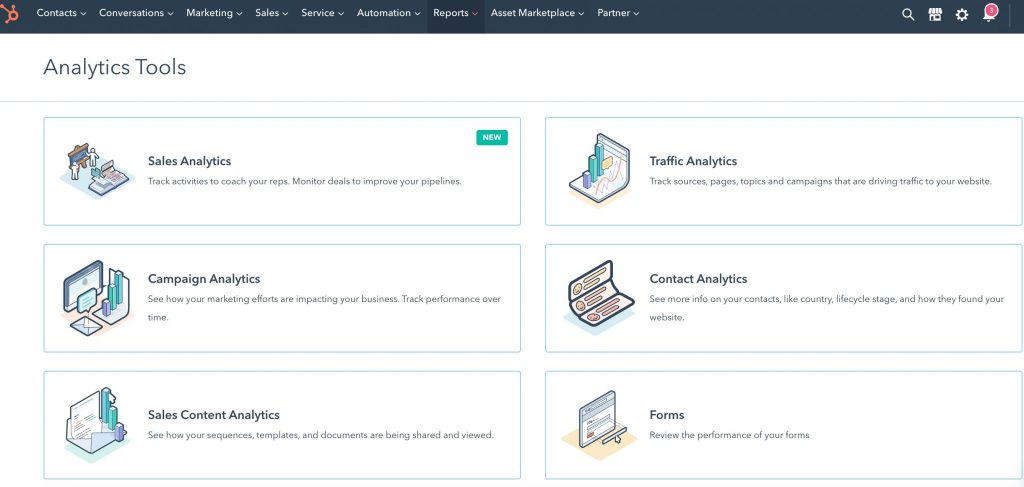Expand the Reports menu chevron
Viewport: 1024px width, 487px height.
(x=475, y=14)
